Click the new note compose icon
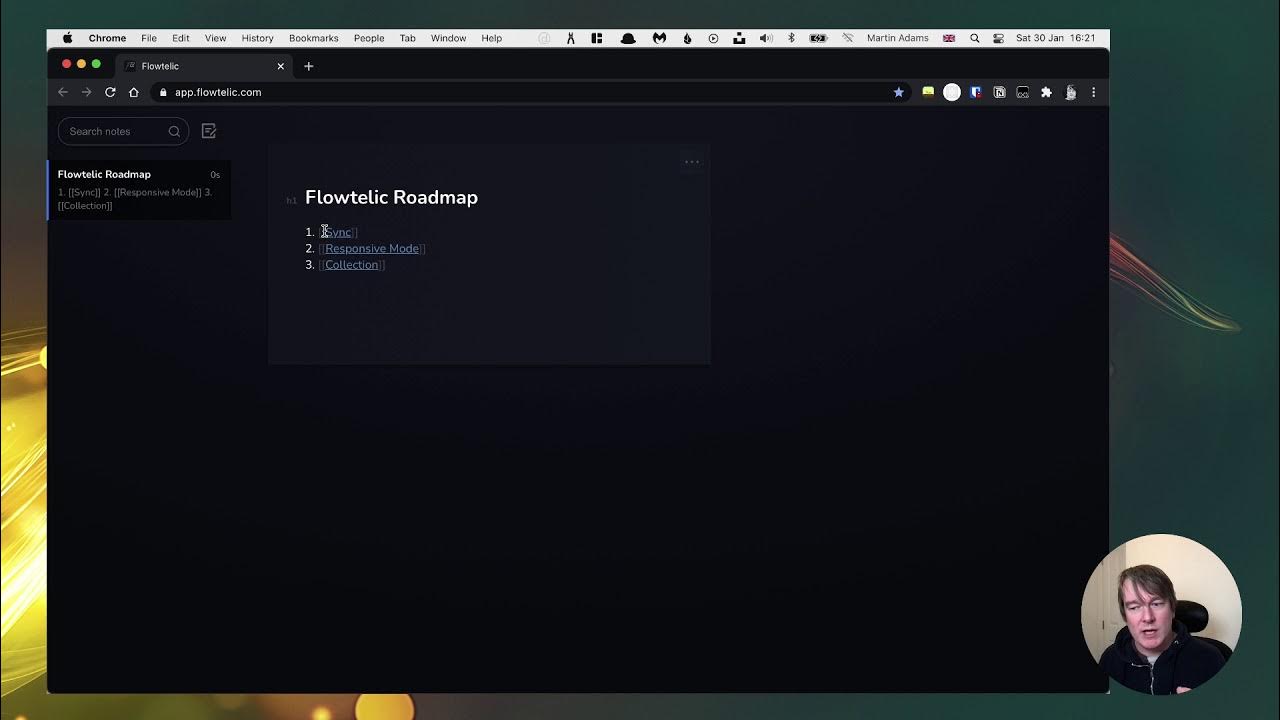 coord(209,131)
